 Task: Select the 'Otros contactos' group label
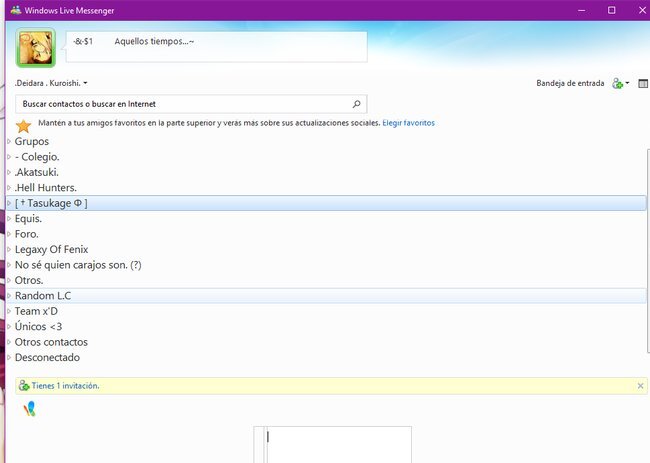[x=51, y=342]
